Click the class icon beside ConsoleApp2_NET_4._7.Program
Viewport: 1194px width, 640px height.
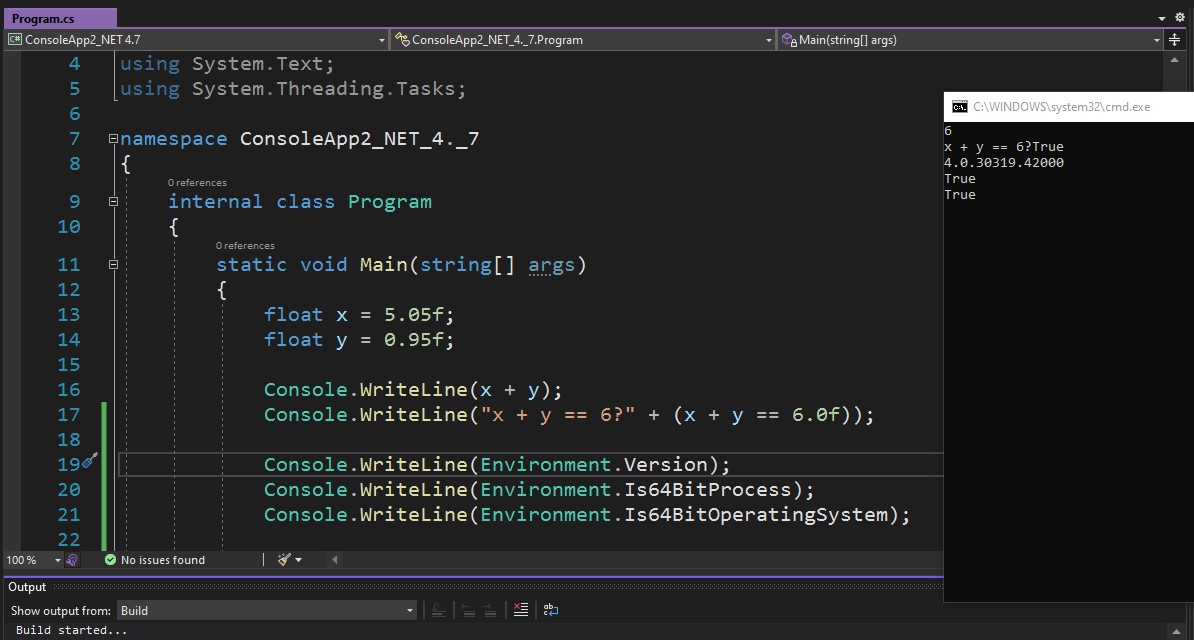403,40
